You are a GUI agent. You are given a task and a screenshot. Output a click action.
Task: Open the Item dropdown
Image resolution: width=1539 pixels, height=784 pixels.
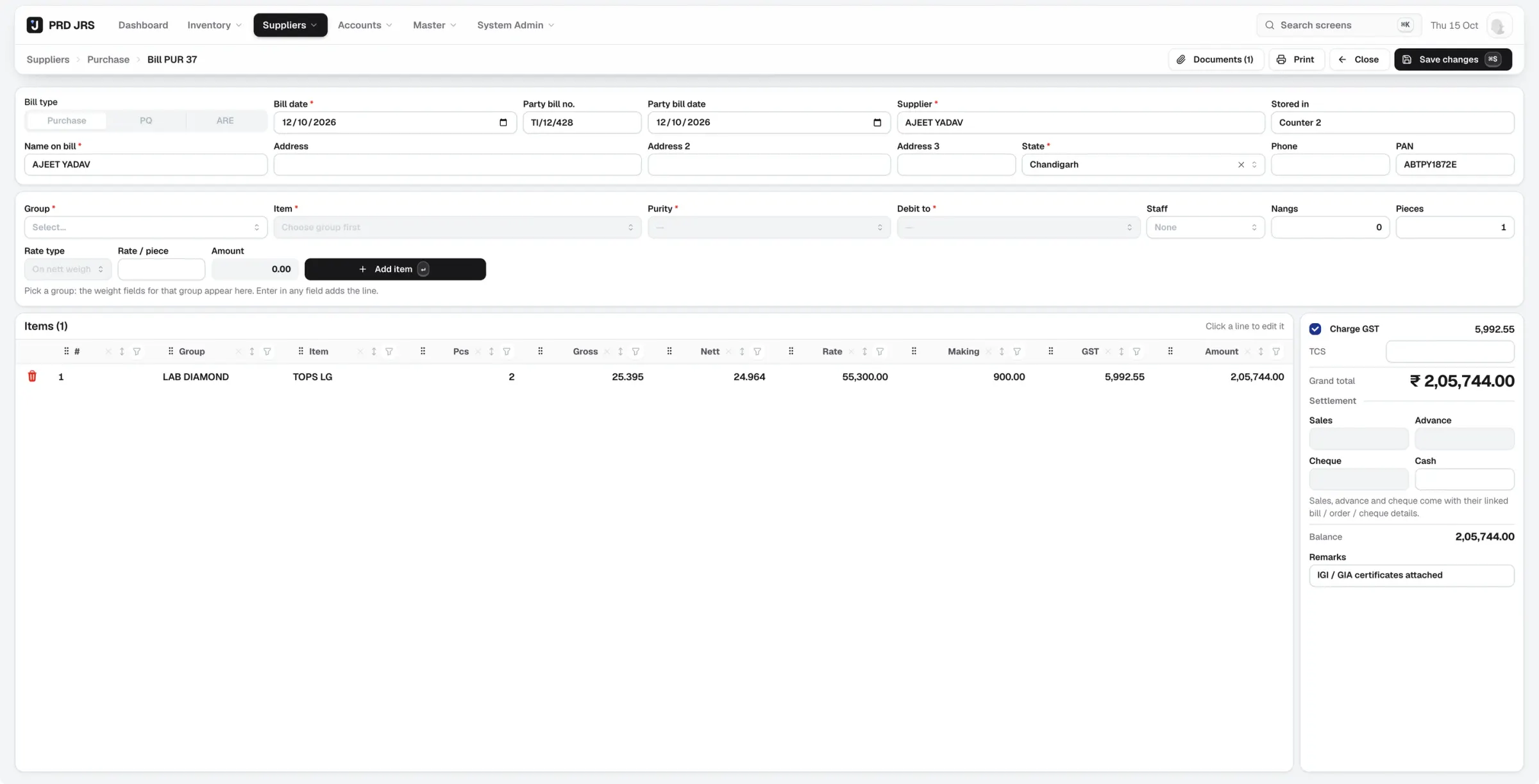[457, 228]
